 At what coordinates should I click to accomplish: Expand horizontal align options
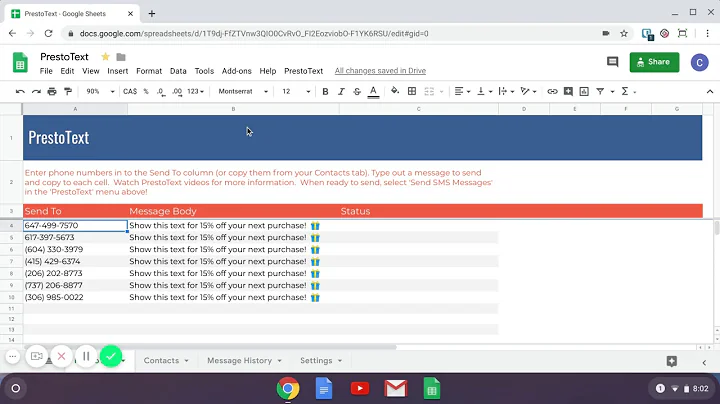tap(462, 91)
